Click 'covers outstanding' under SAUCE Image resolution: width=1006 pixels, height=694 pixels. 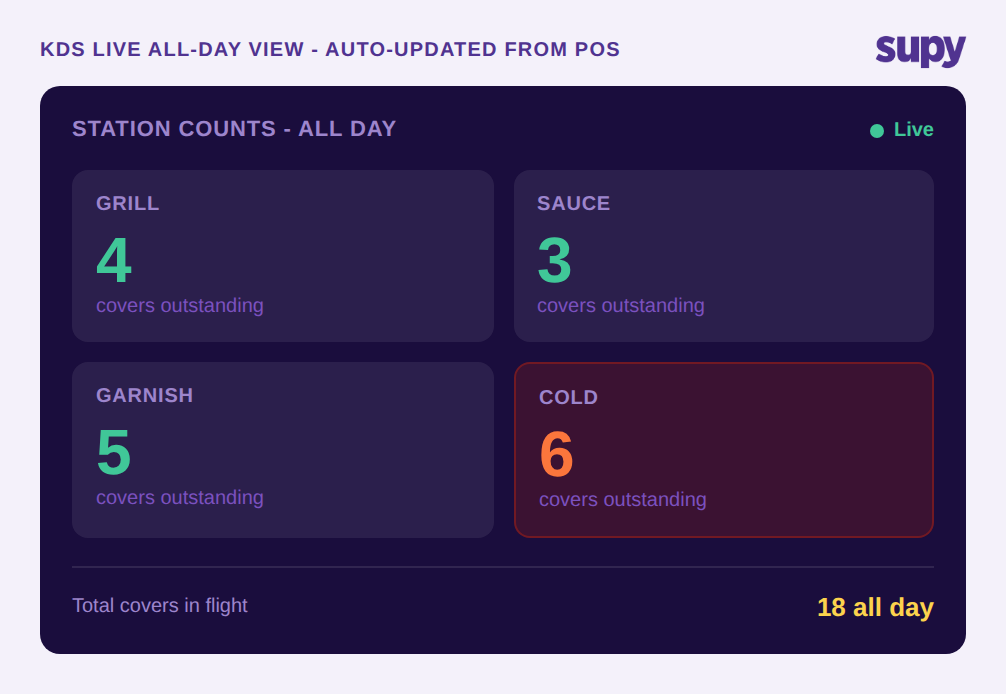click(620, 305)
